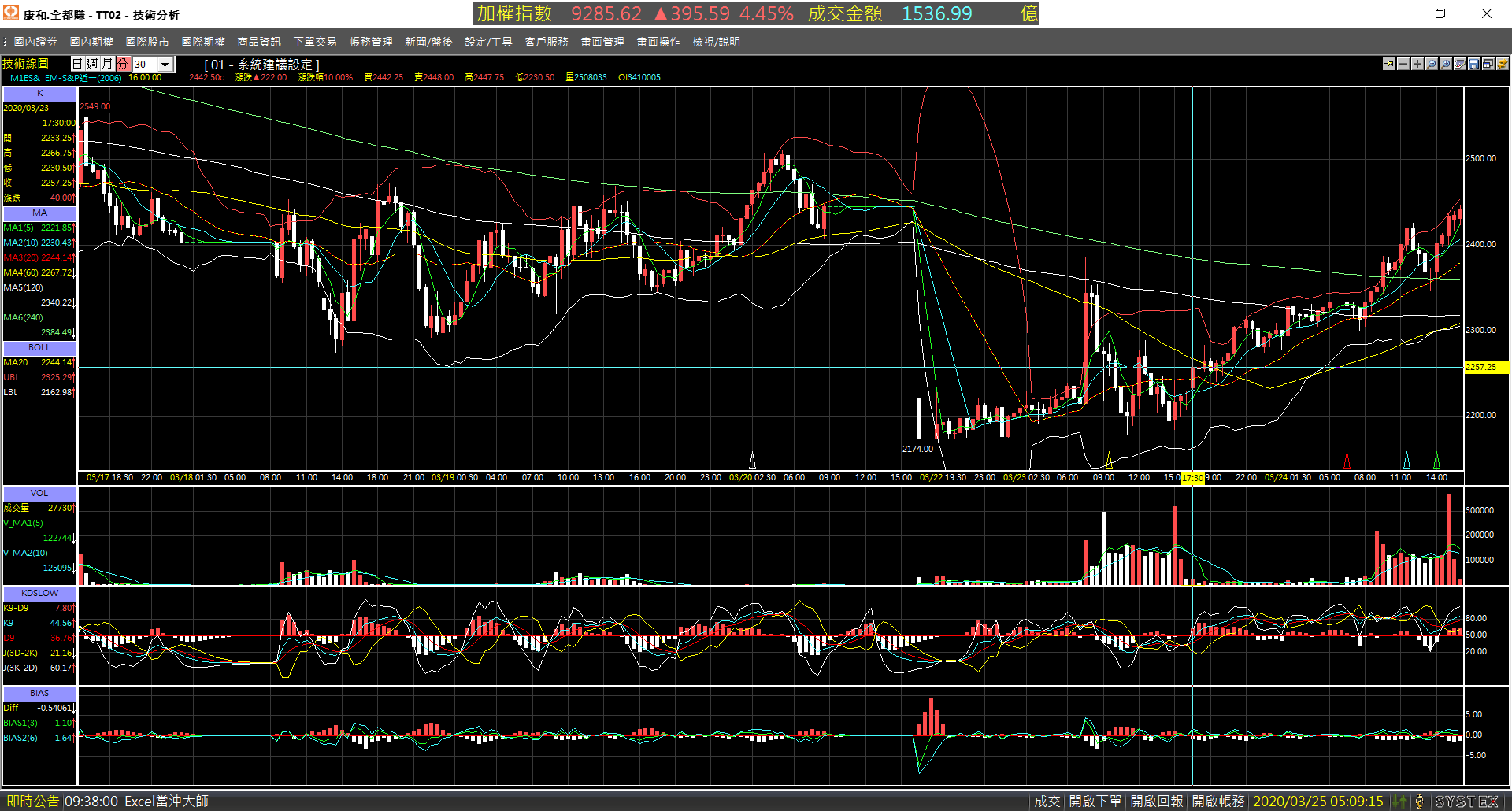Open the 商品資訊 menu

pos(259,42)
